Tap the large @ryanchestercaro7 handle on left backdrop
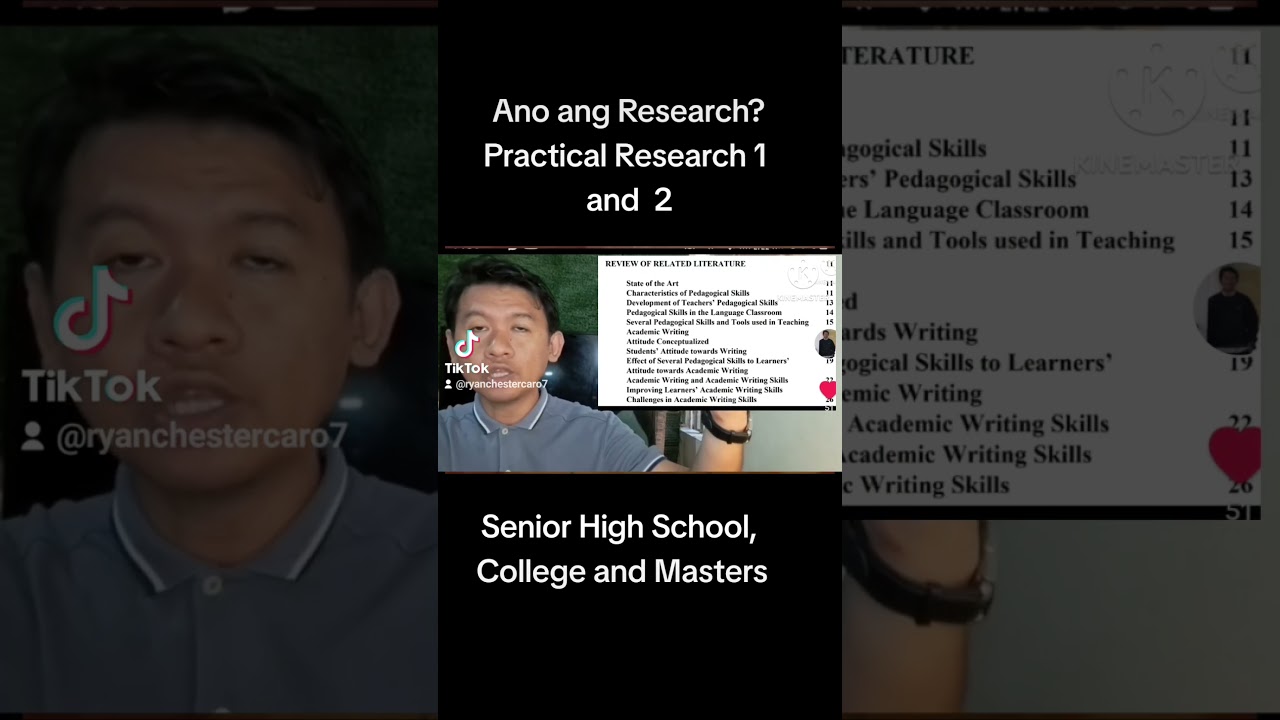Viewport: 1280px width, 720px height. coord(203,437)
